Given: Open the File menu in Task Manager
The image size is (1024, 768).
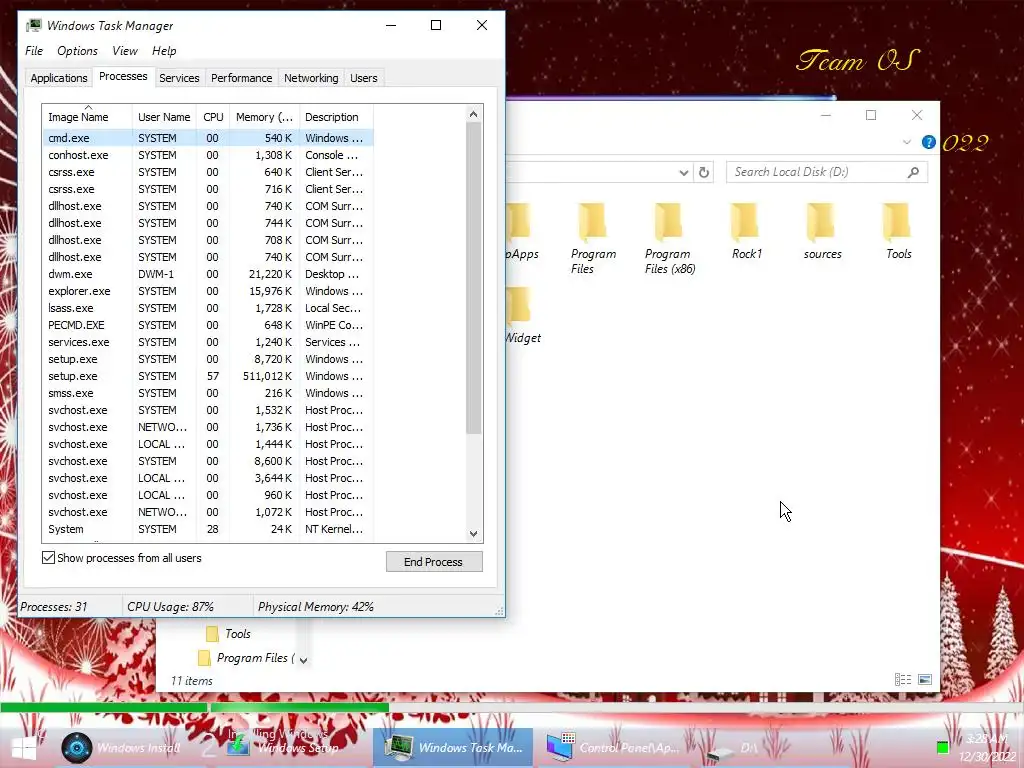Looking at the screenshot, I should pyautogui.click(x=34, y=51).
